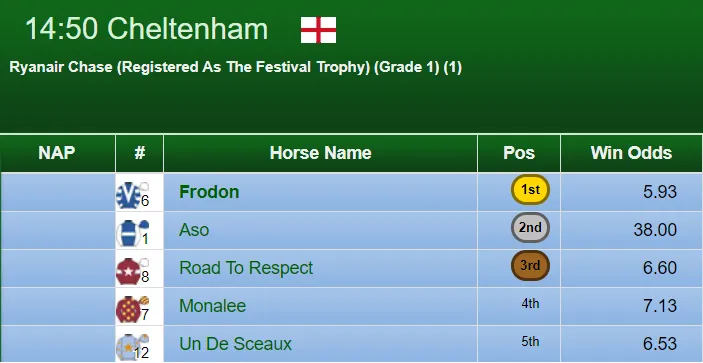
Task: Click the Pos column header
Action: [x=519, y=153]
